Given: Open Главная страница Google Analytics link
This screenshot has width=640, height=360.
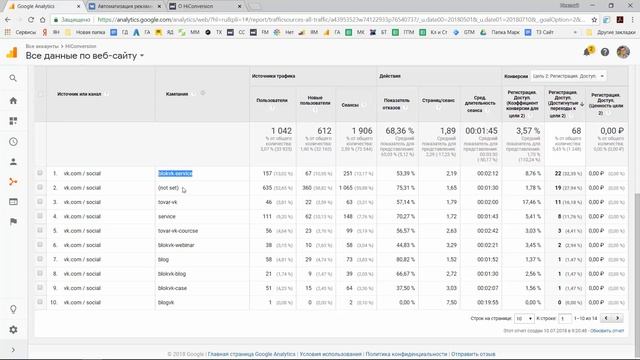Looking at the screenshot, I should pos(251,354).
